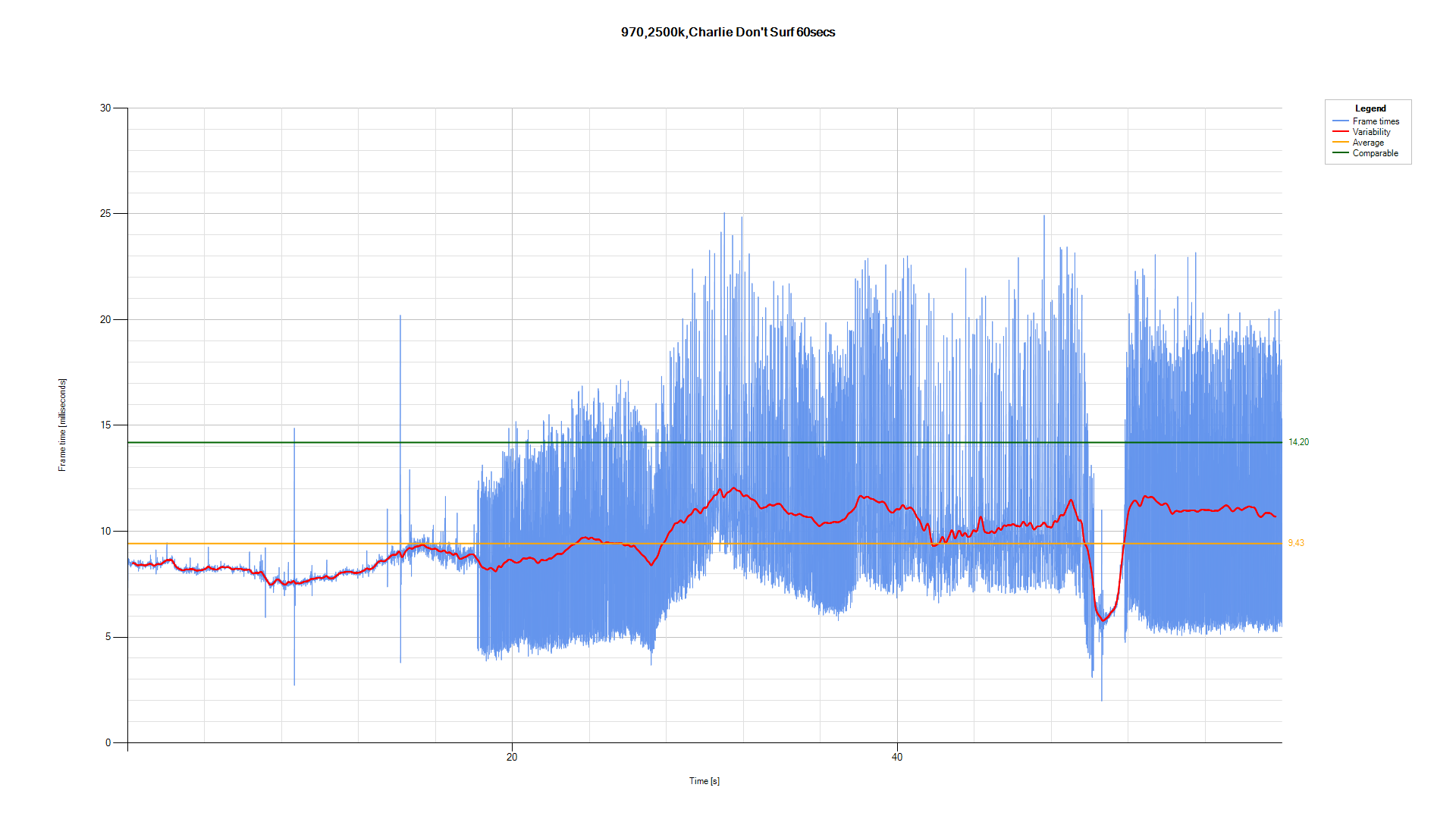Click the blue Frame times legend swatch
This screenshot has height=819, width=1456.
click(1340, 121)
